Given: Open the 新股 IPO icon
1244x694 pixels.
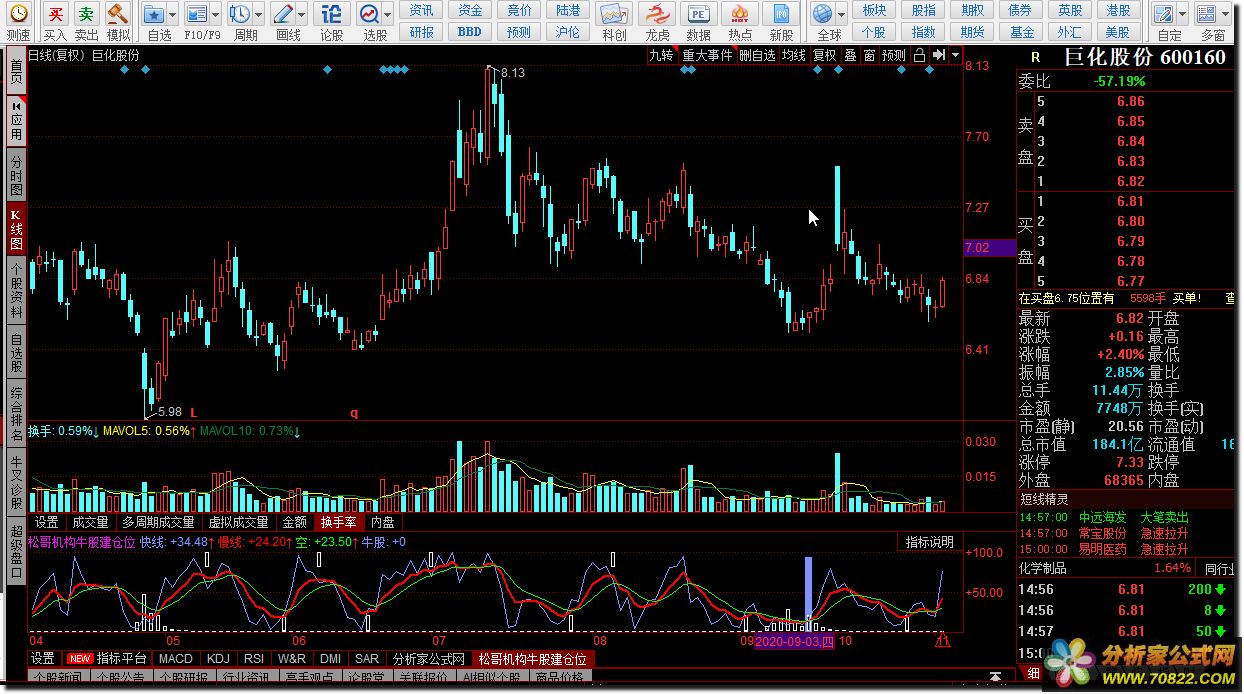Looking at the screenshot, I should pyautogui.click(x=781, y=13).
